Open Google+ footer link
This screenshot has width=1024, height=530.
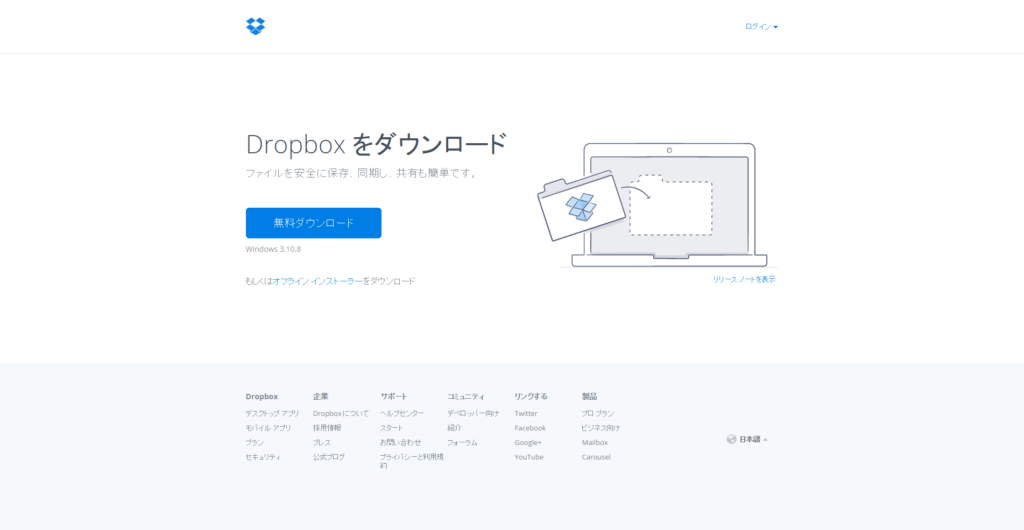528,443
